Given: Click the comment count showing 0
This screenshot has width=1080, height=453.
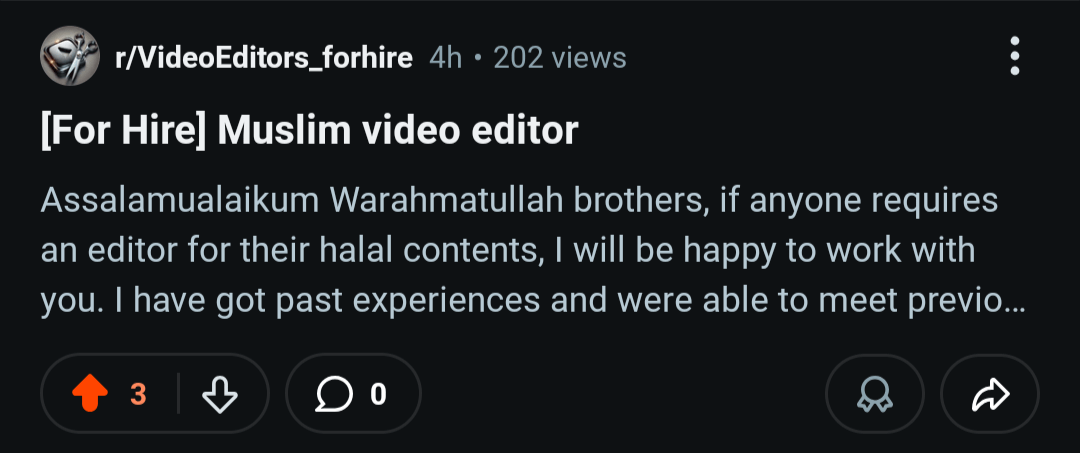Looking at the screenshot, I should [378, 394].
